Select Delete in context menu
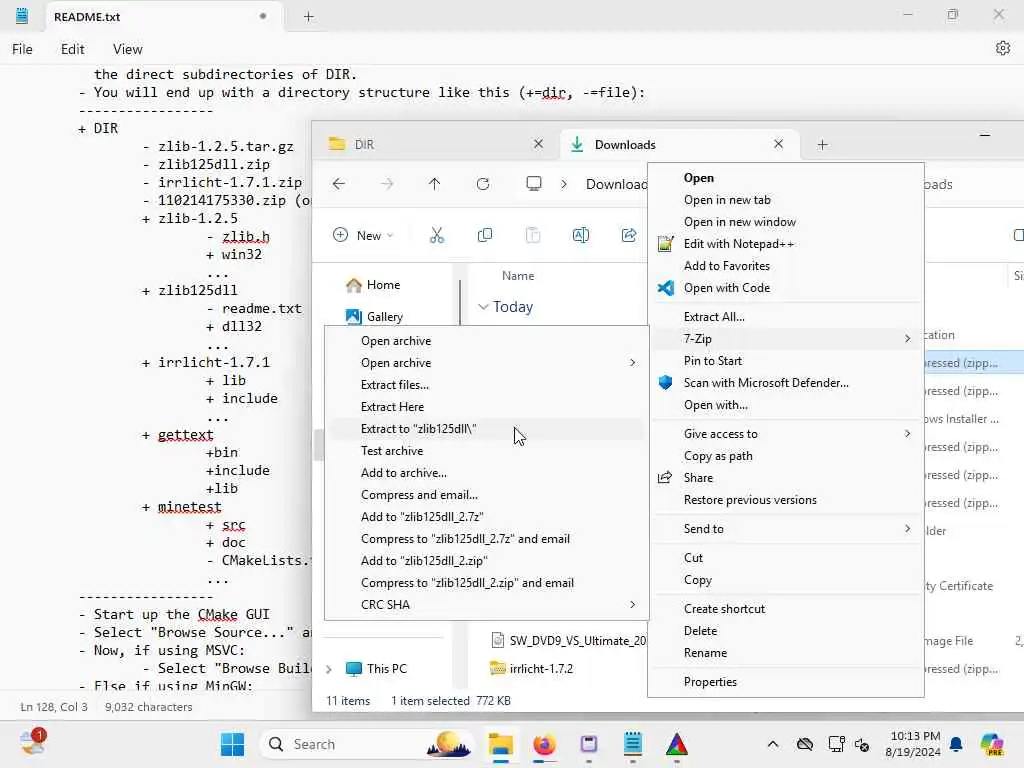The width and height of the screenshot is (1024, 768). [786, 631]
